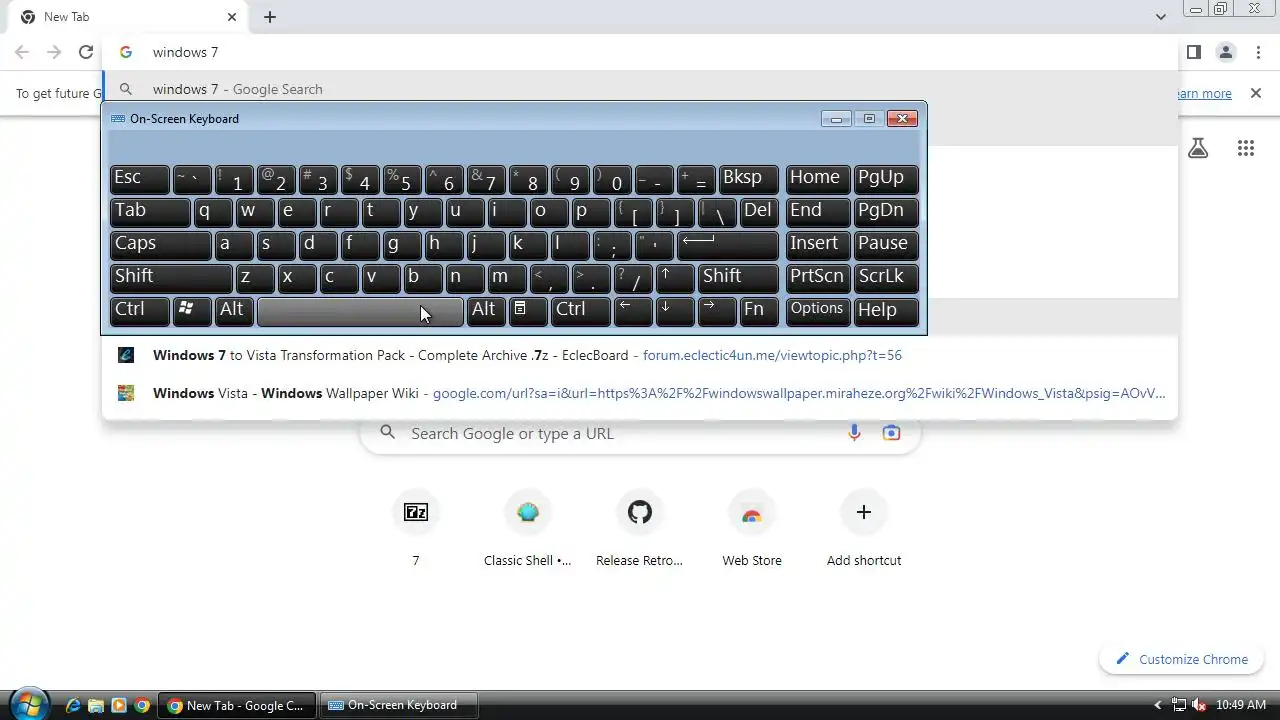
Task: Open the Windows Start menu
Action: click(x=28, y=704)
